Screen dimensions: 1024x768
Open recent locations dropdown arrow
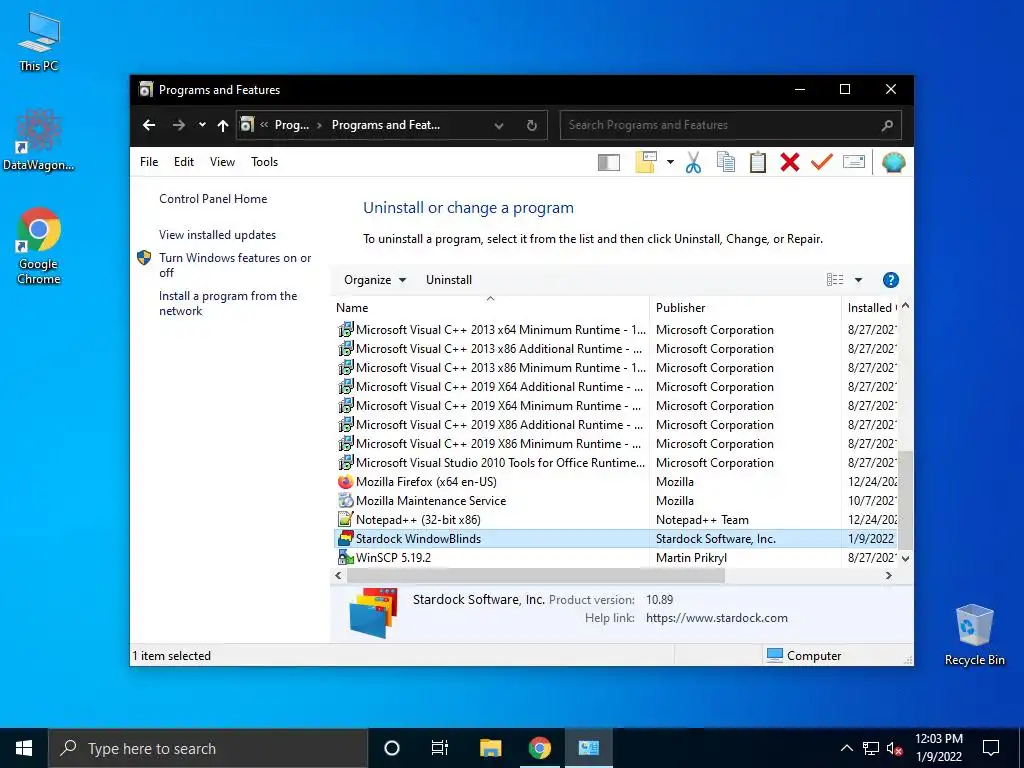(x=202, y=125)
